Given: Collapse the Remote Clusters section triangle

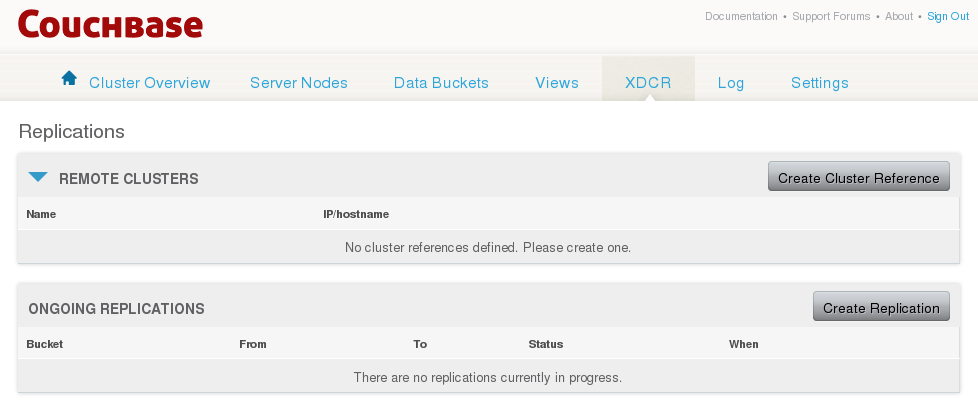Looking at the screenshot, I should [38, 178].
